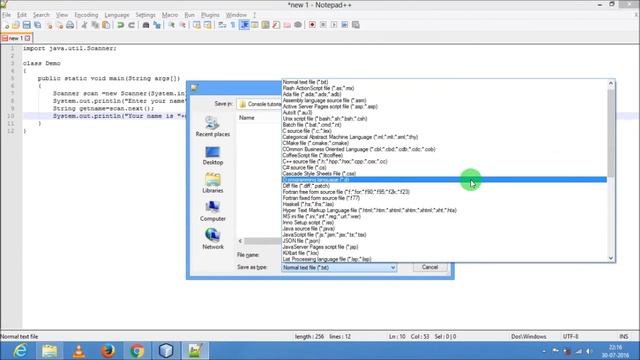The width and height of the screenshot is (640, 360).
Task: Click the Name column header
Action: 247,118
